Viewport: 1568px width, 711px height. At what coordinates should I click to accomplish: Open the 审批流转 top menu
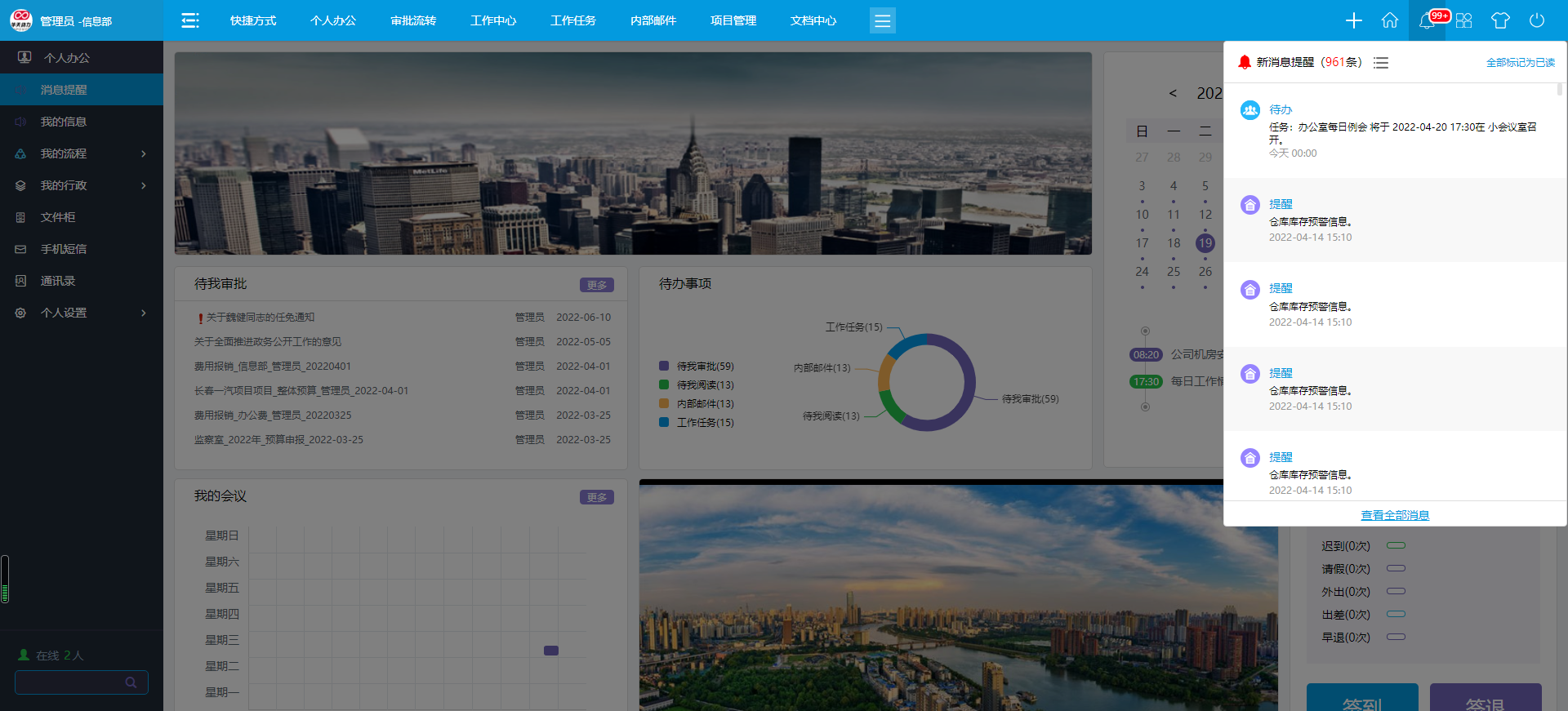pos(413,20)
